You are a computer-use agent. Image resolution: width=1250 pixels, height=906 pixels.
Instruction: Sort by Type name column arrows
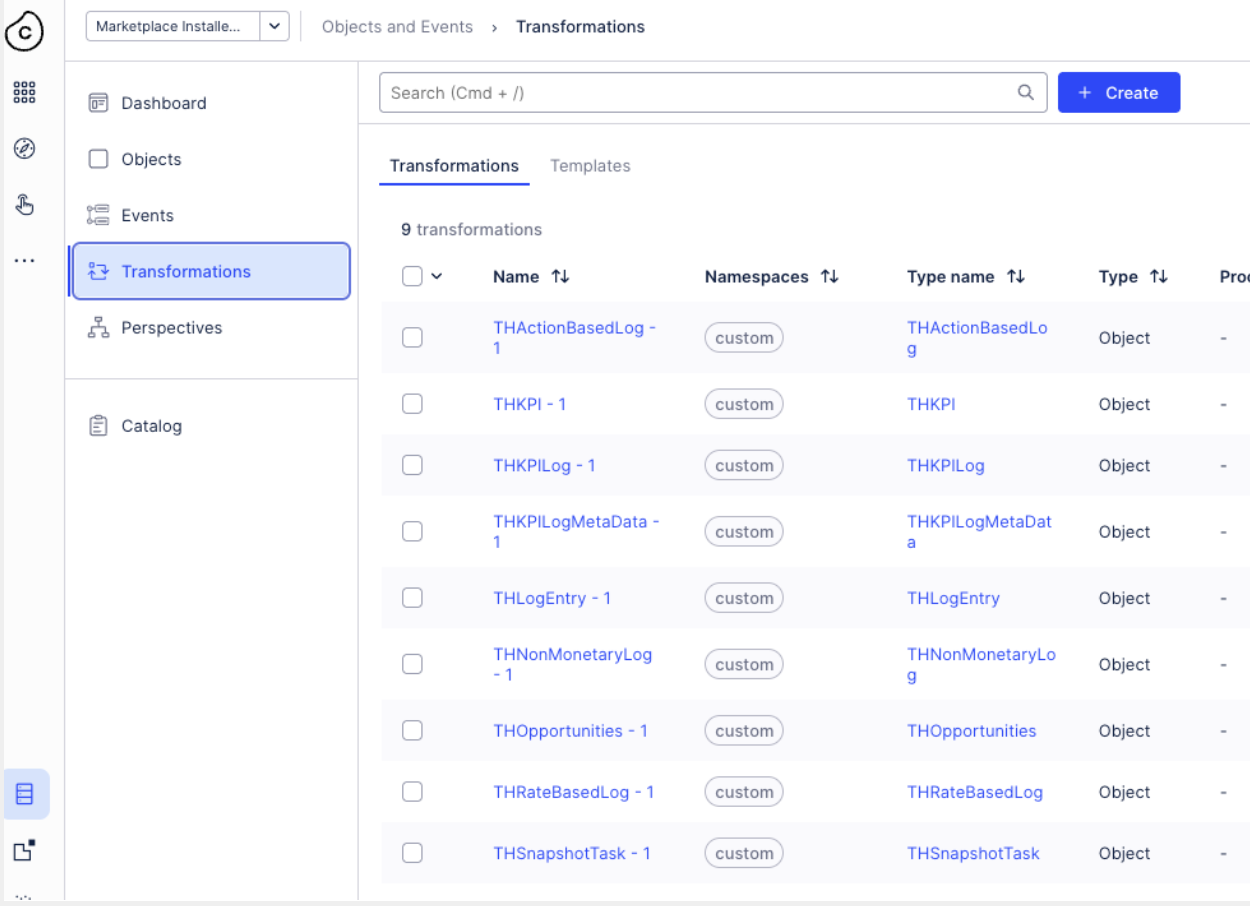[1016, 277]
